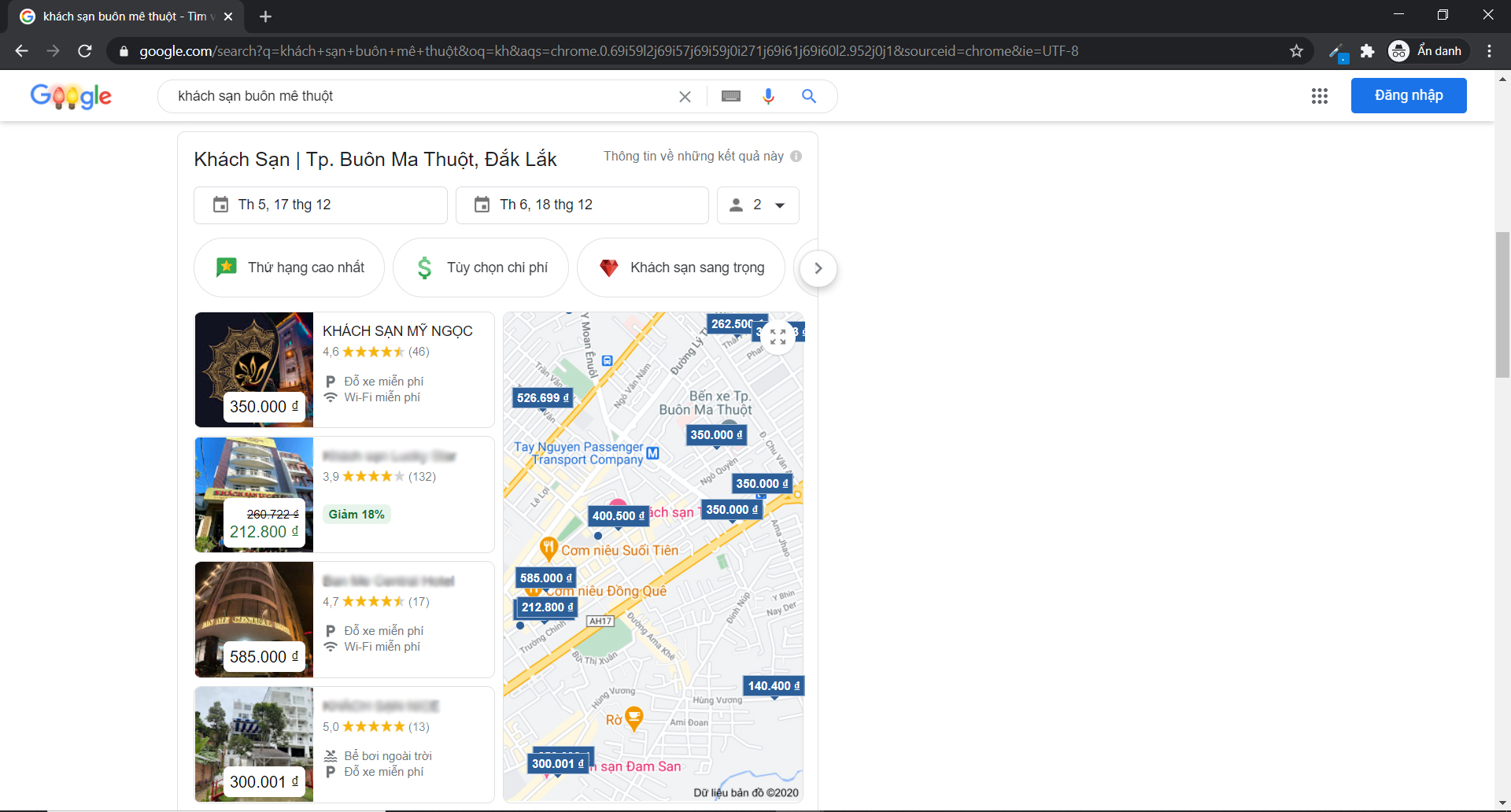This screenshot has width=1511, height=812.
Task: Click Bể bơi ngoài trời amenity text
Action: pos(388,756)
